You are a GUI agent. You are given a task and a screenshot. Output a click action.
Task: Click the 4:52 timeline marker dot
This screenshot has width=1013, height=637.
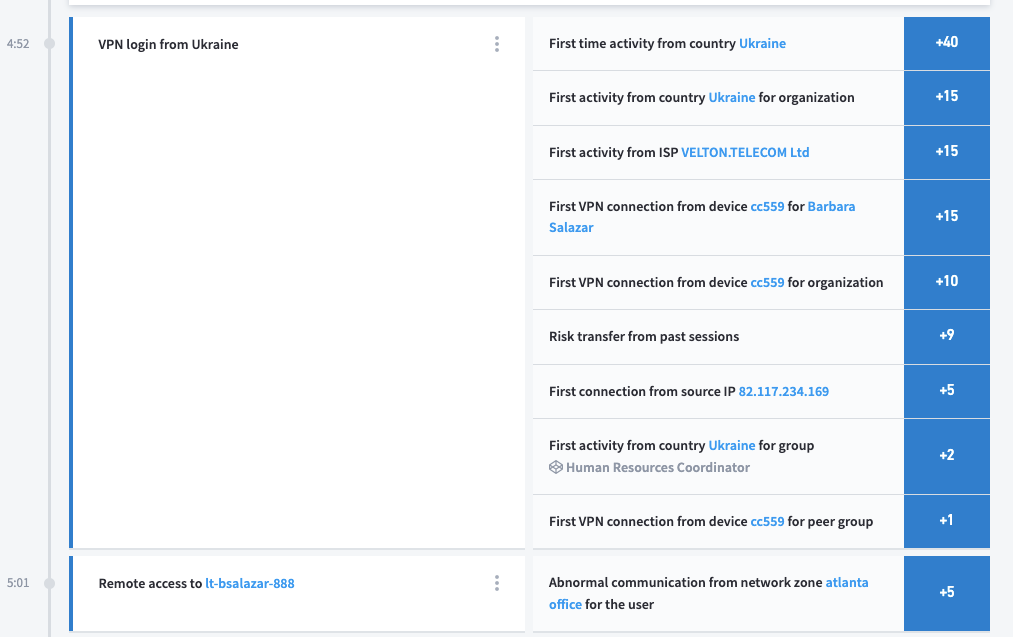(49, 44)
